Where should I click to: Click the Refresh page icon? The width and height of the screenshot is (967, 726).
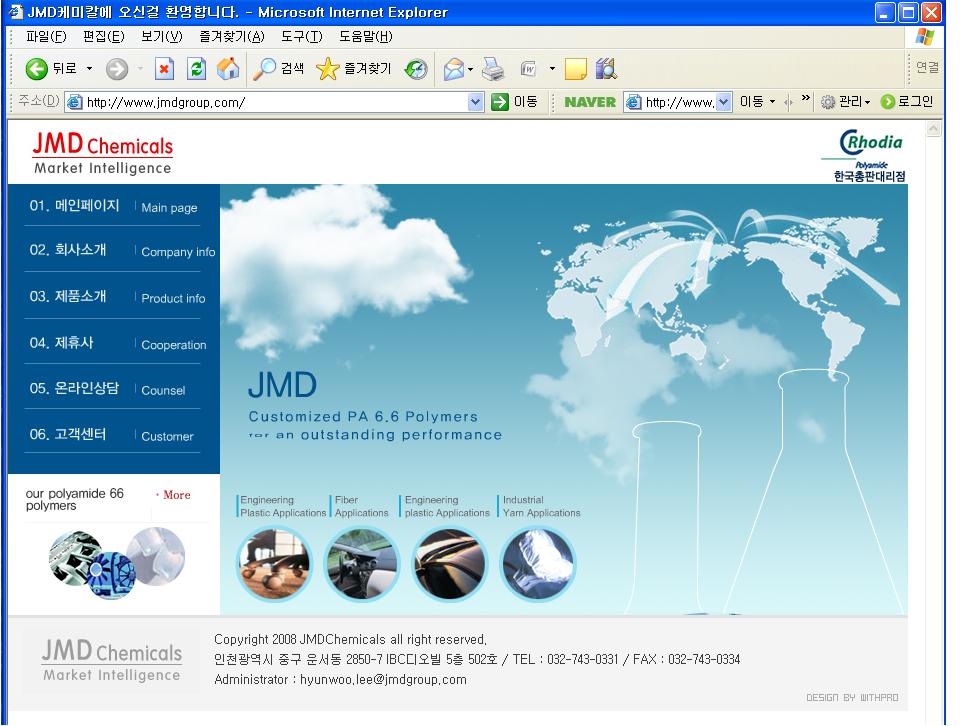196,68
